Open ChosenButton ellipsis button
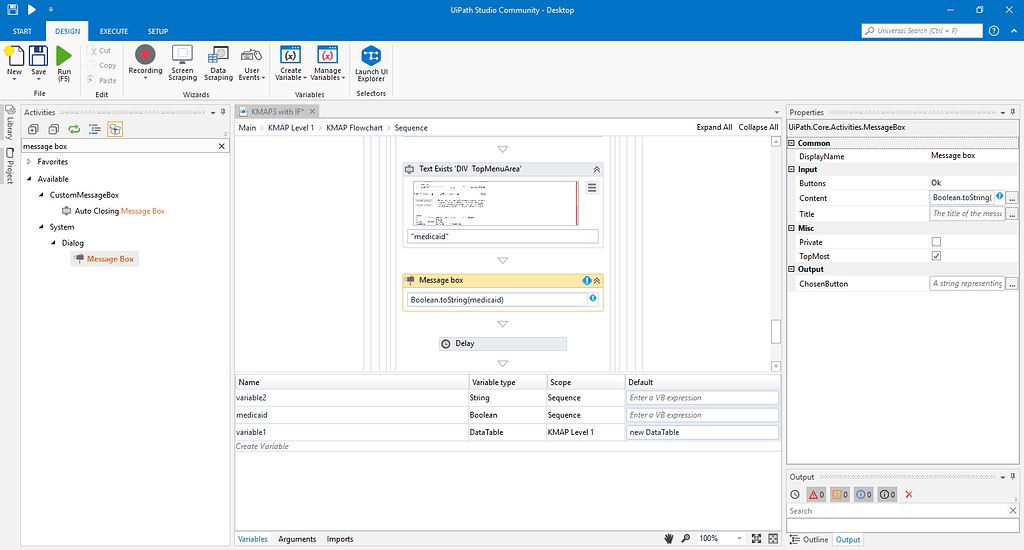The image size is (1024, 550). [1012, 283]
